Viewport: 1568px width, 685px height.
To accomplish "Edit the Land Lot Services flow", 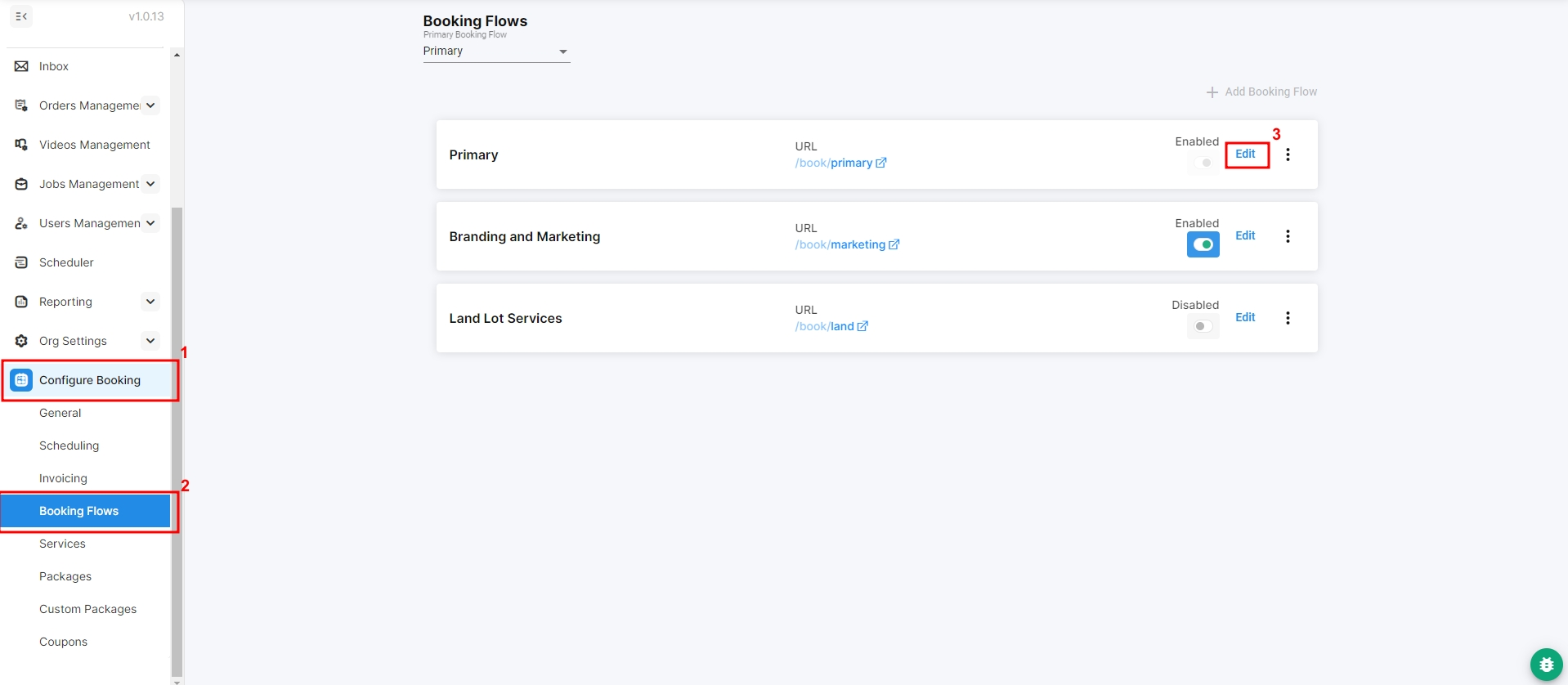I will (x=1245, y=317).
